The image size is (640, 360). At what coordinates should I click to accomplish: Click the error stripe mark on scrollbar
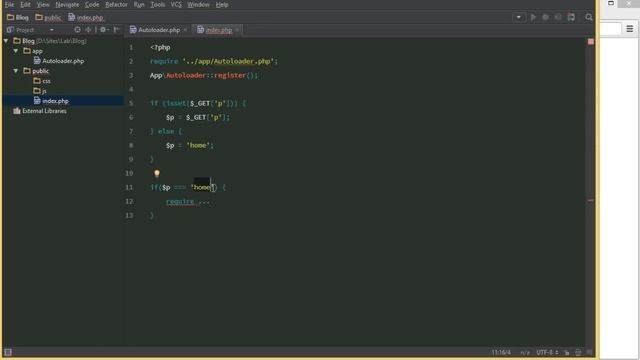tap(591, 200)
